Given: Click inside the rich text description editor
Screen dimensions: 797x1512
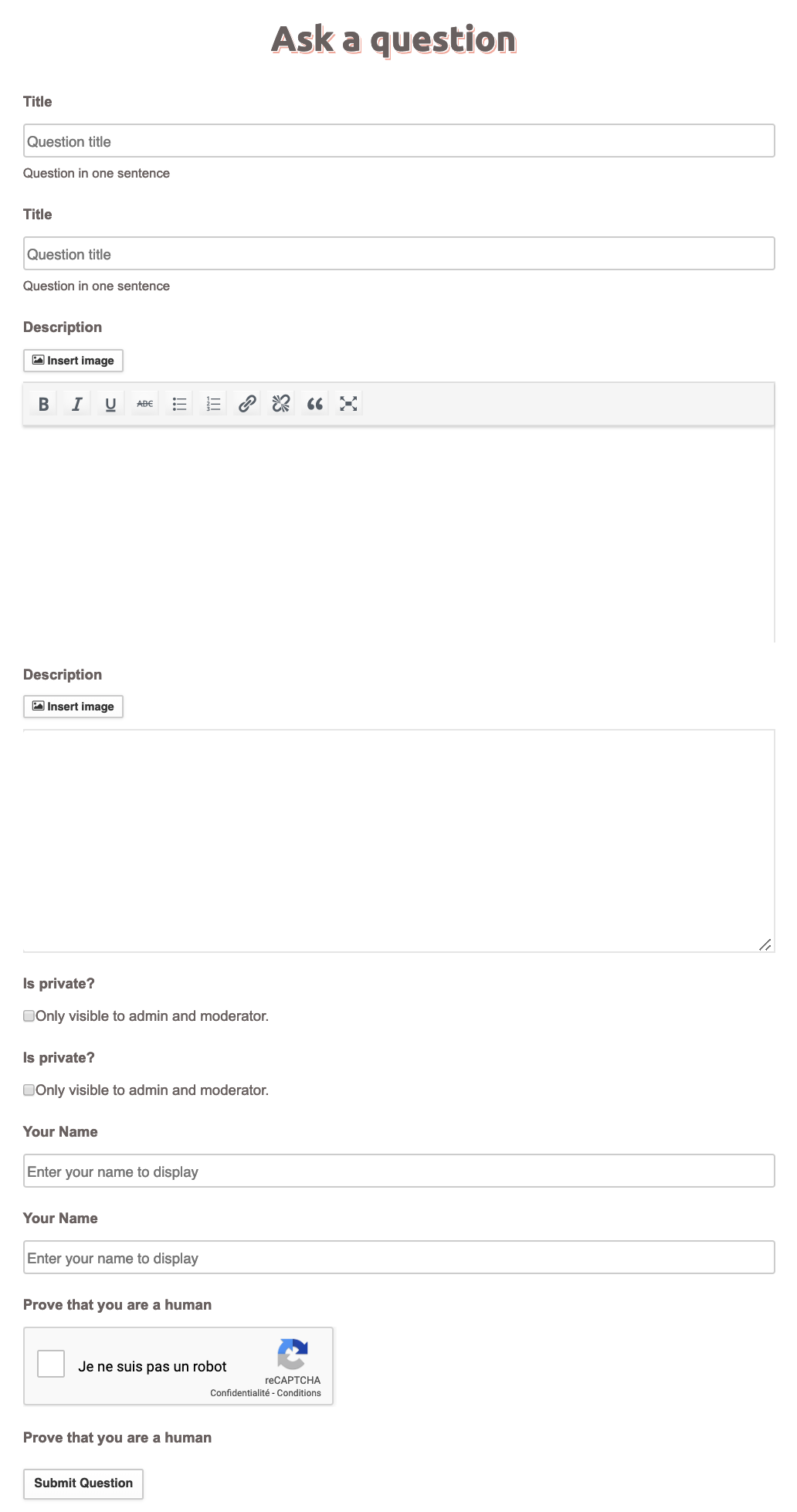Looking at the screenshot, I should (x=398, y=534).
